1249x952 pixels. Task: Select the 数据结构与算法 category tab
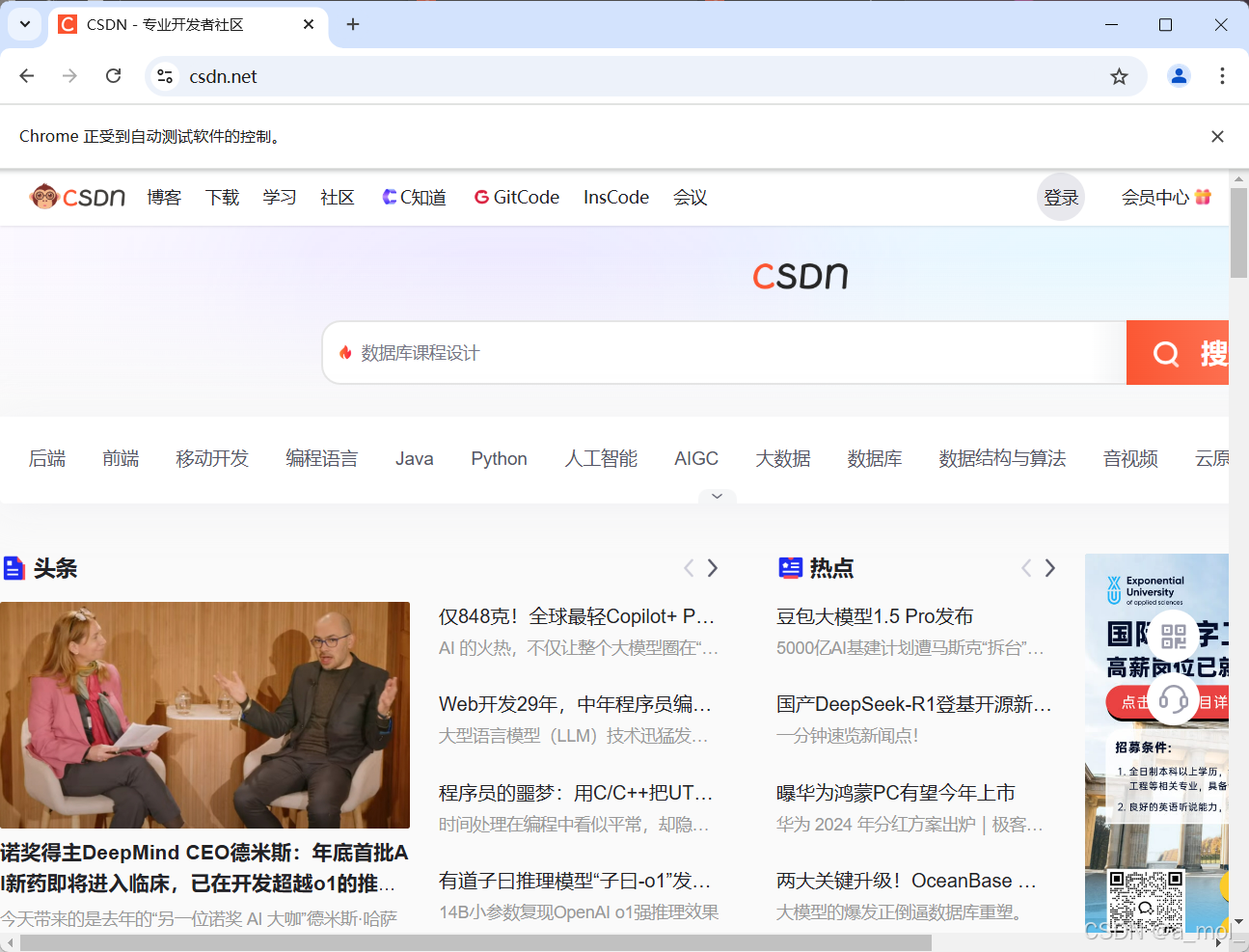pos(1003,458)
